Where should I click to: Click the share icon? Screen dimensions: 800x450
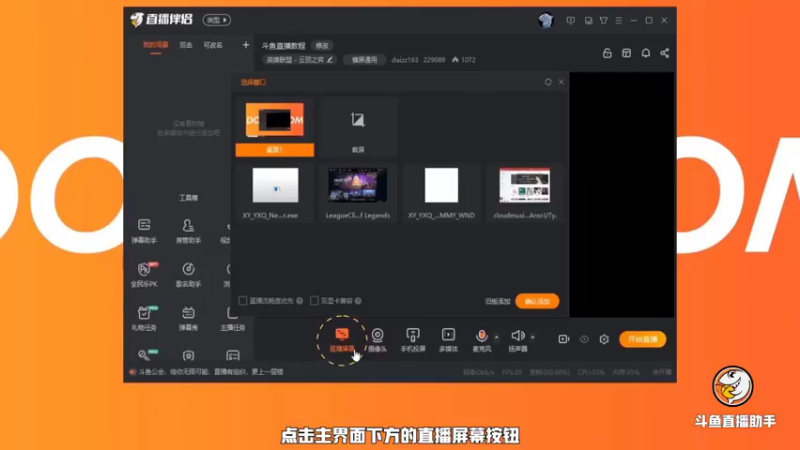pyautogui.click(x=665, y=53)
